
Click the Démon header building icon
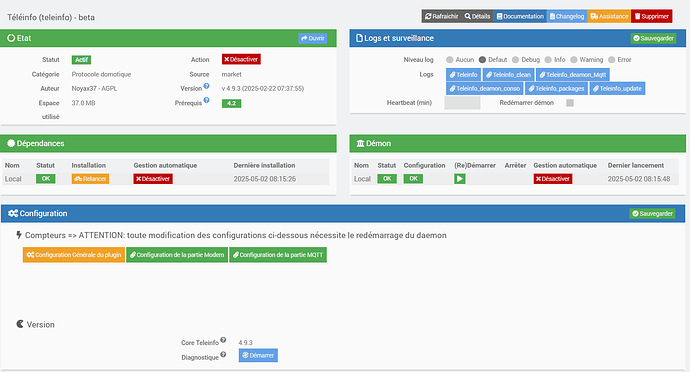pos(360,144)
